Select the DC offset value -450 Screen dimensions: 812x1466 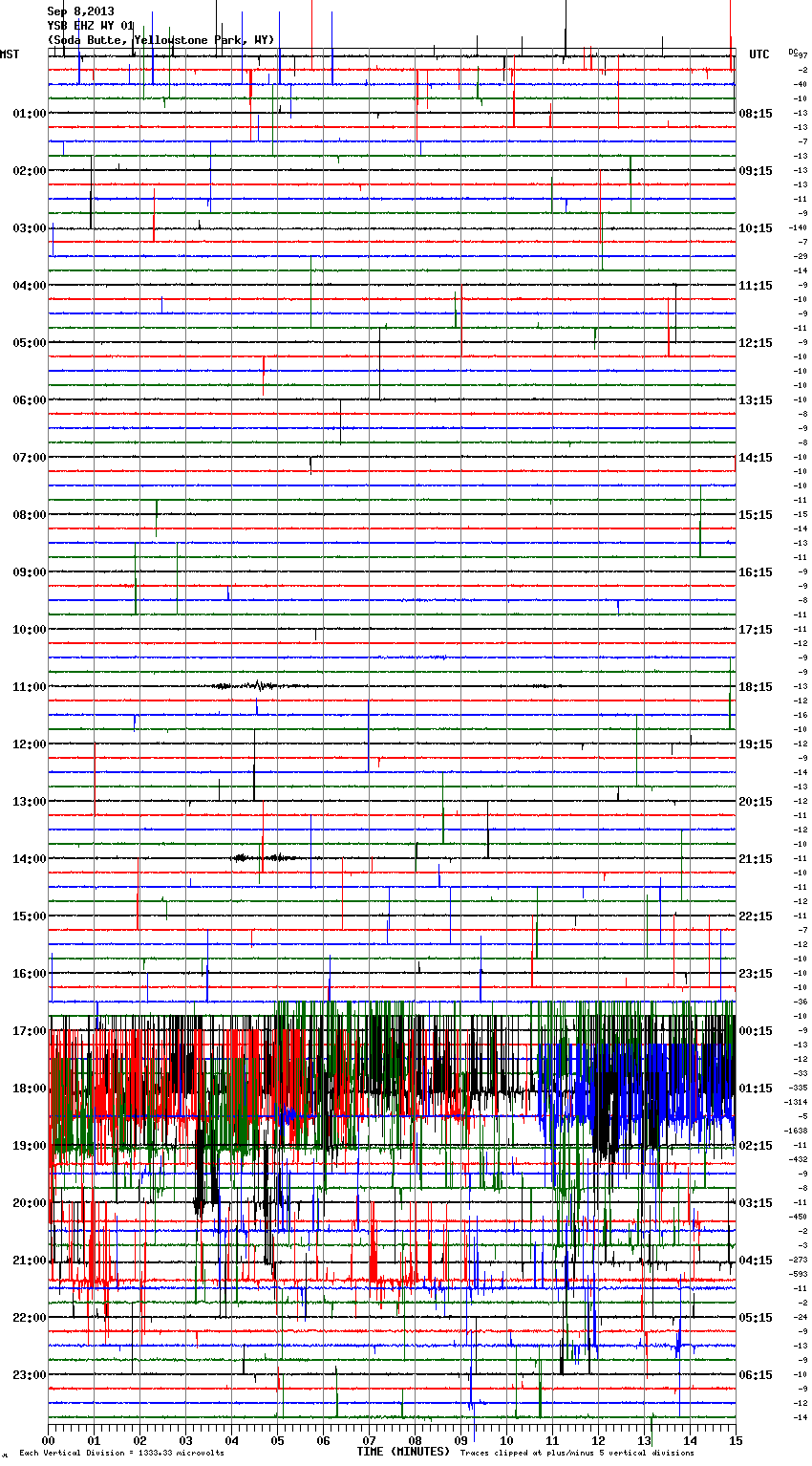click(799, 1217)
